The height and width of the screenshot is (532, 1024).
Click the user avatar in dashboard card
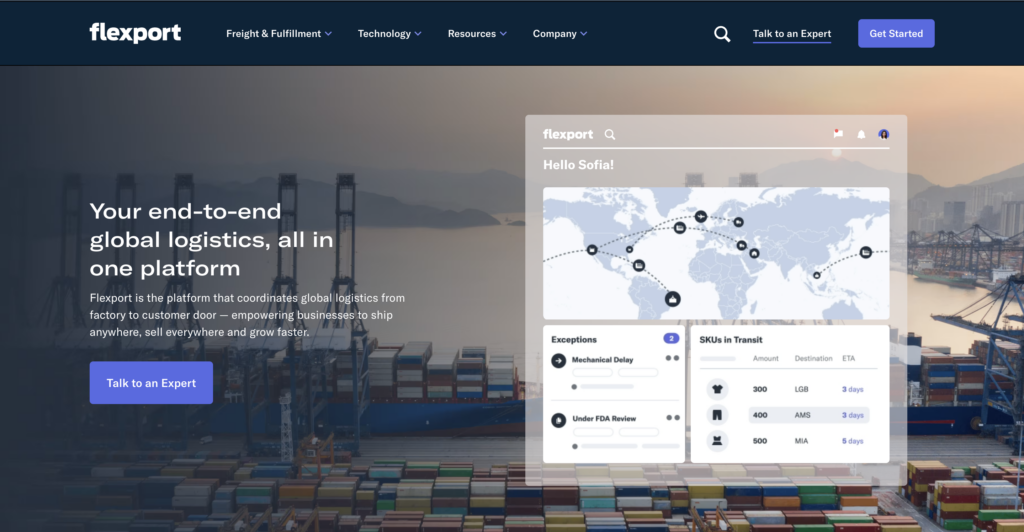click(884, 134)
